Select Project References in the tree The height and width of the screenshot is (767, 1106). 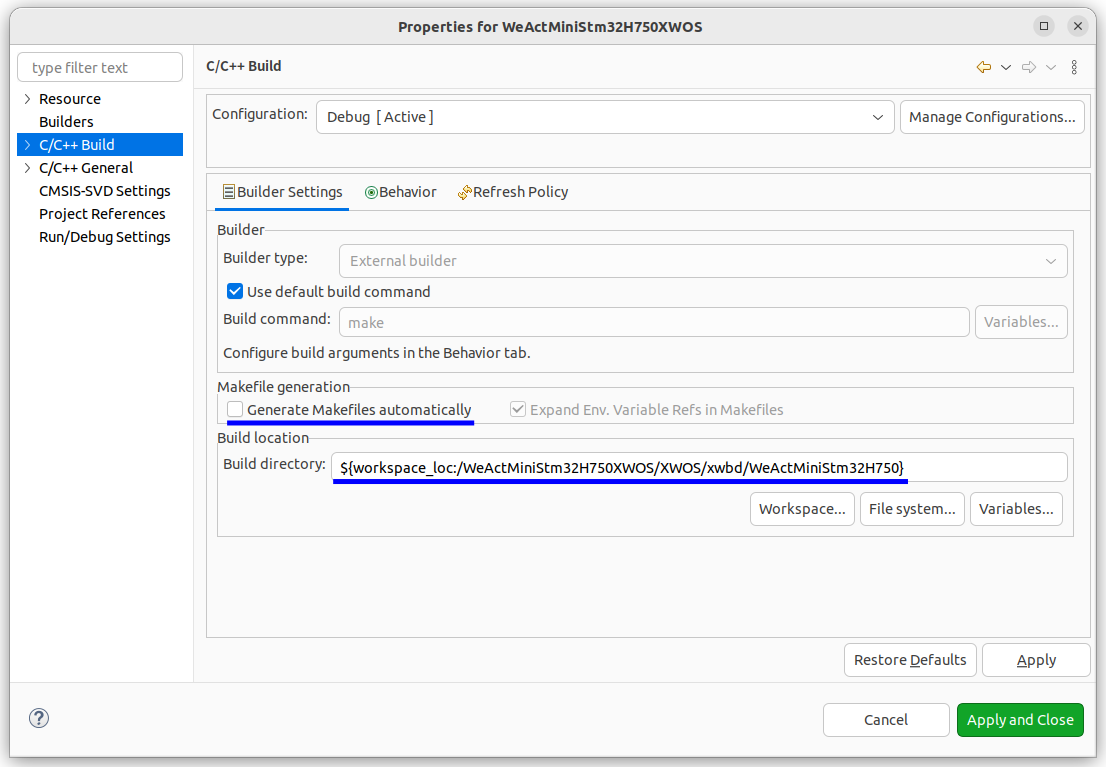click(102, 214)
